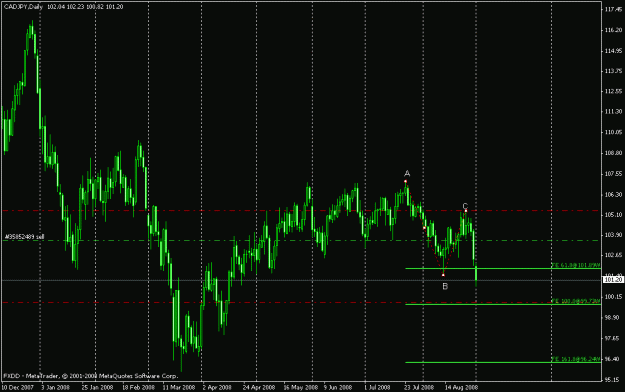This screenshot has height=392, width=625.
Task: Click the A point label
Action: point(407,173)
